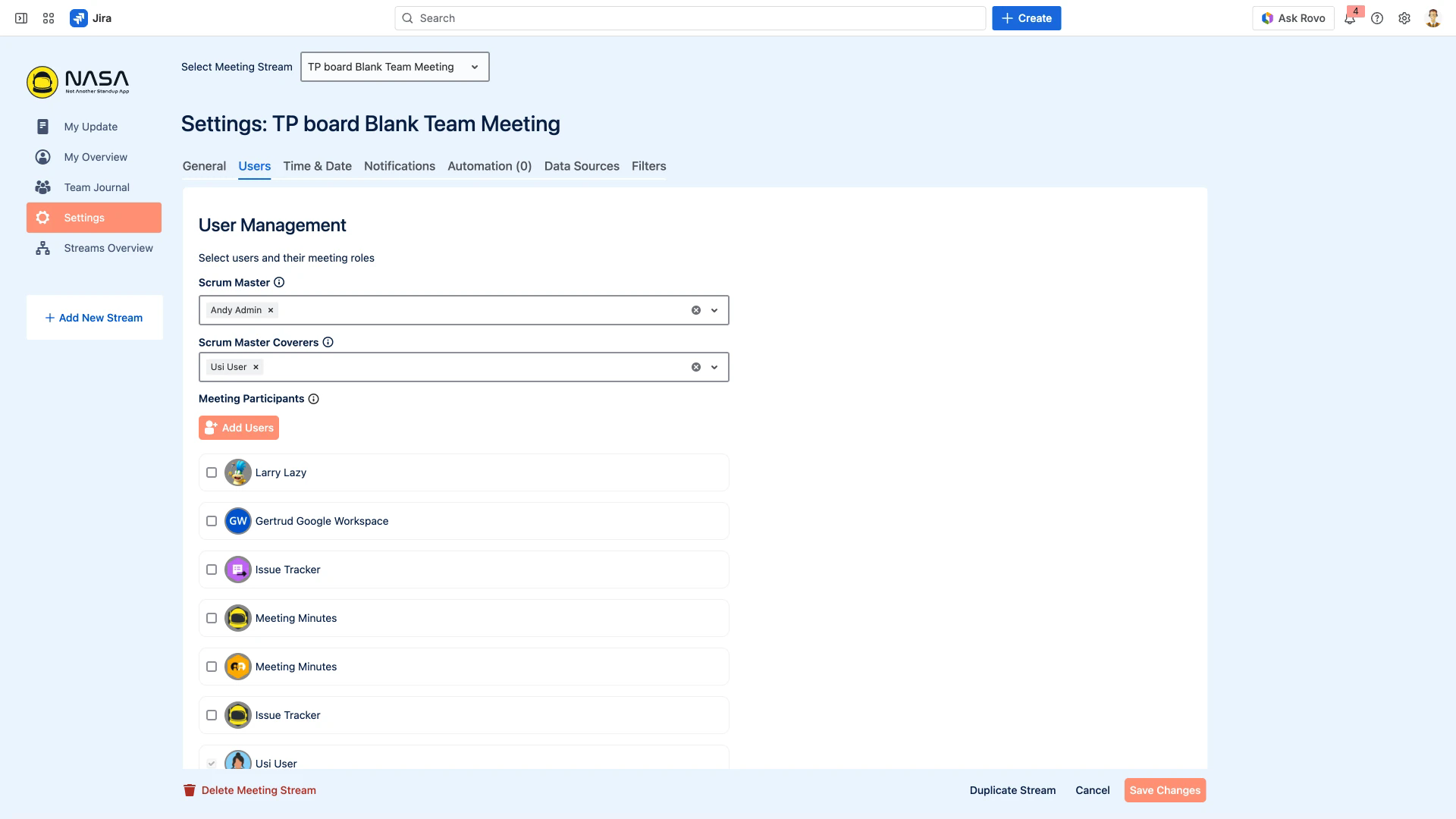Open the Ask Rovo assistant
This screenshot has width=1456, height=819.
tap(1293, 17)
